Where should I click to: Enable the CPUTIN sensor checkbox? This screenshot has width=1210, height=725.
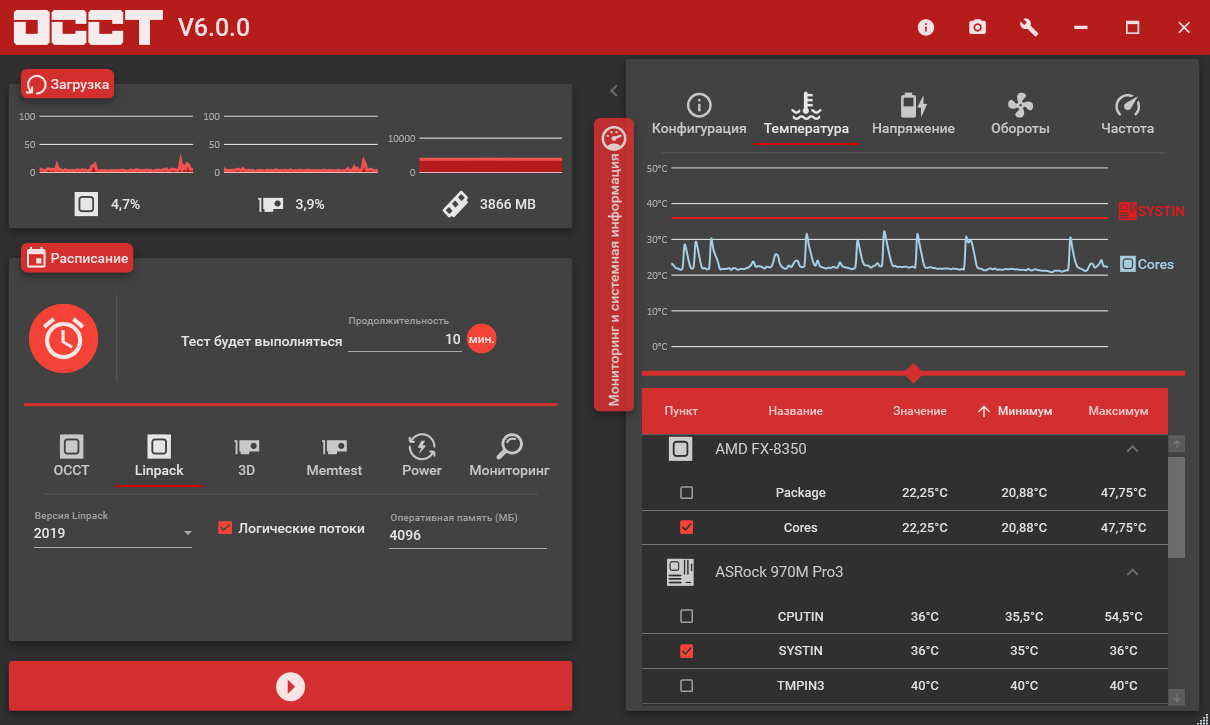tap(686, 616)
